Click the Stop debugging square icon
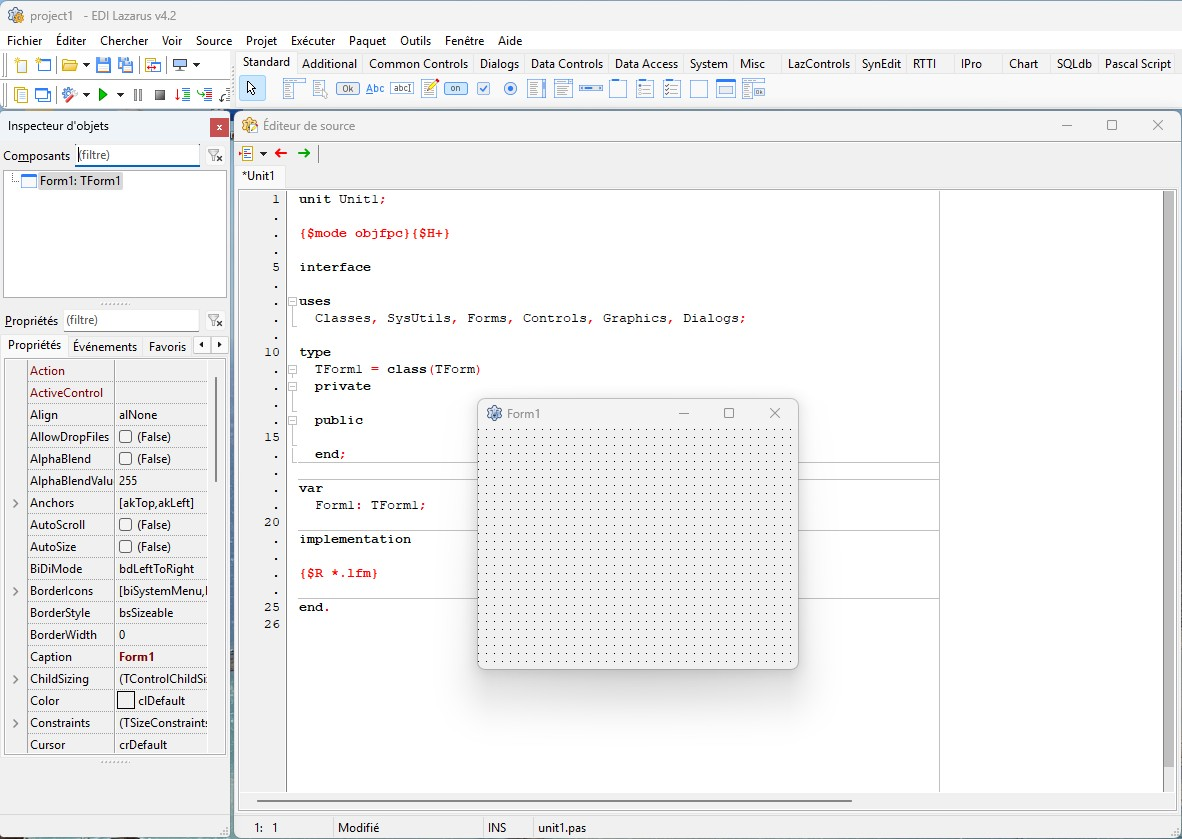Screen dimensions: 1182x839 (159, 95)
